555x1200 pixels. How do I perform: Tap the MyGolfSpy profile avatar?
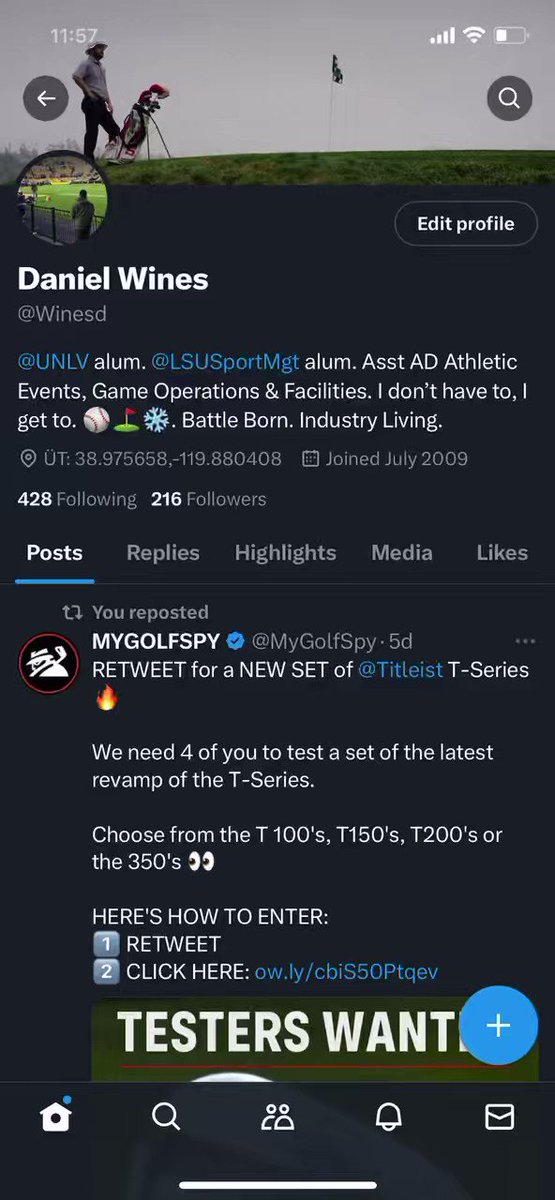49,663
